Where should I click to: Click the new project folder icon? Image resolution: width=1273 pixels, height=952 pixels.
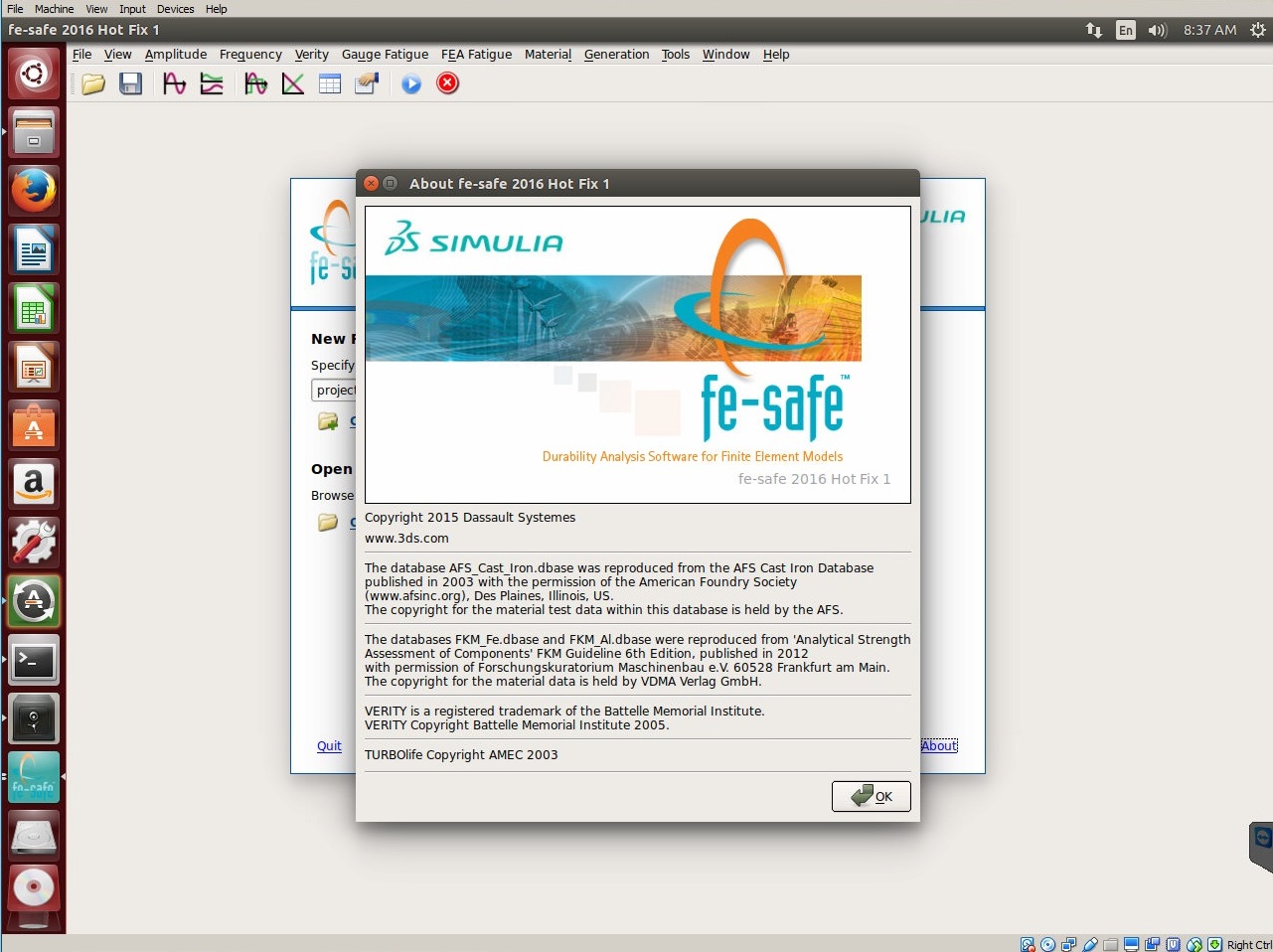pos(328,421)
